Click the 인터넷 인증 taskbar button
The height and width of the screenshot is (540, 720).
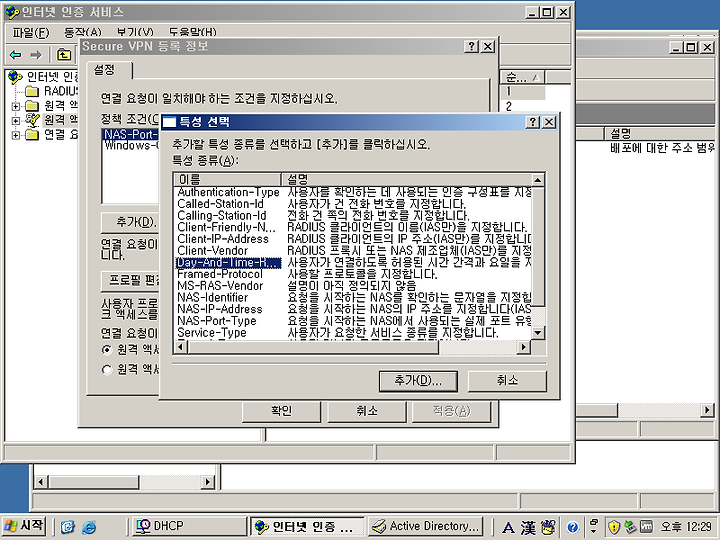click(x=308, y=526)
